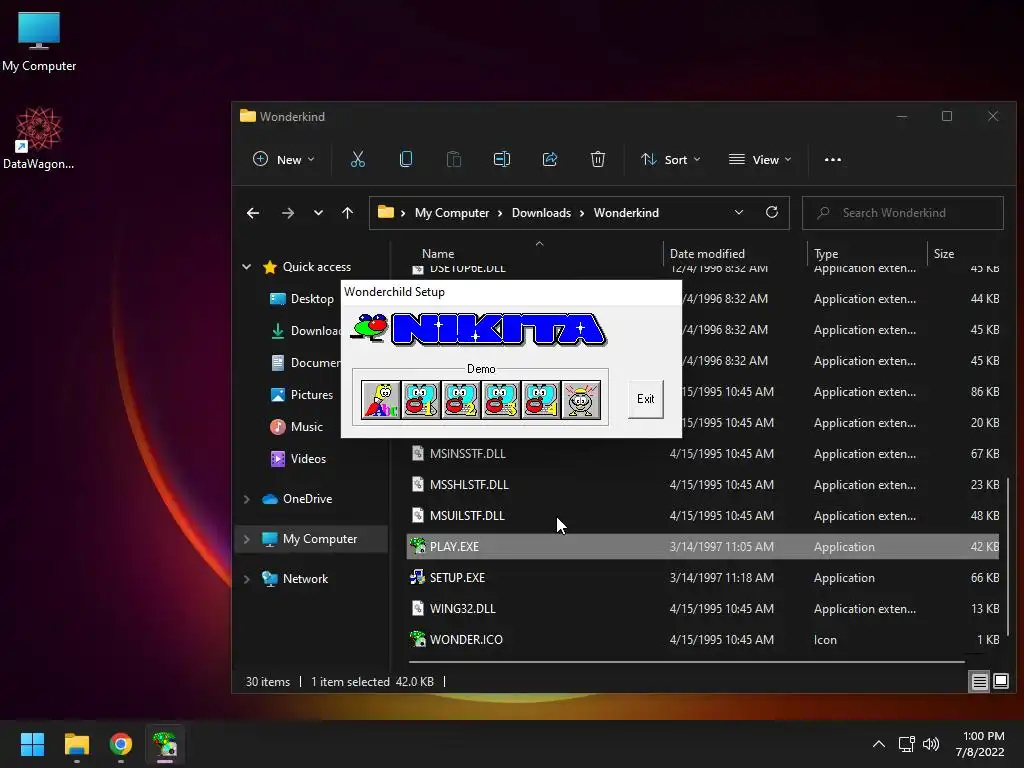This screenshot has height=768, width=1024.
Task: Delete selected file with trash icon
Action: pyautogui.click(x=598, y=159)
